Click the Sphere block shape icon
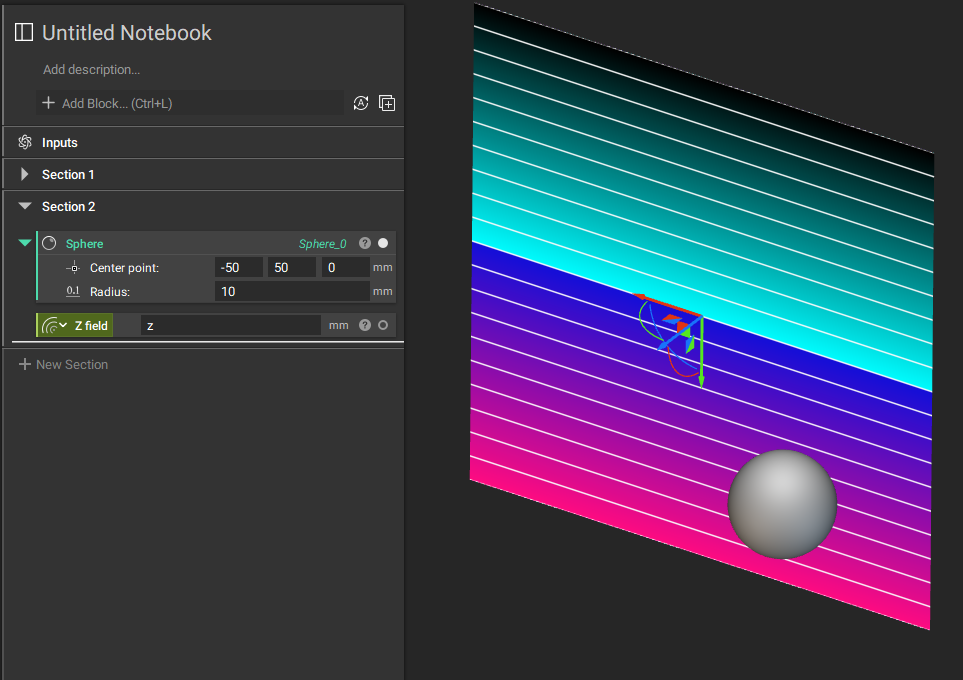The width and height of the screenshot is (963, 680). 48,243
